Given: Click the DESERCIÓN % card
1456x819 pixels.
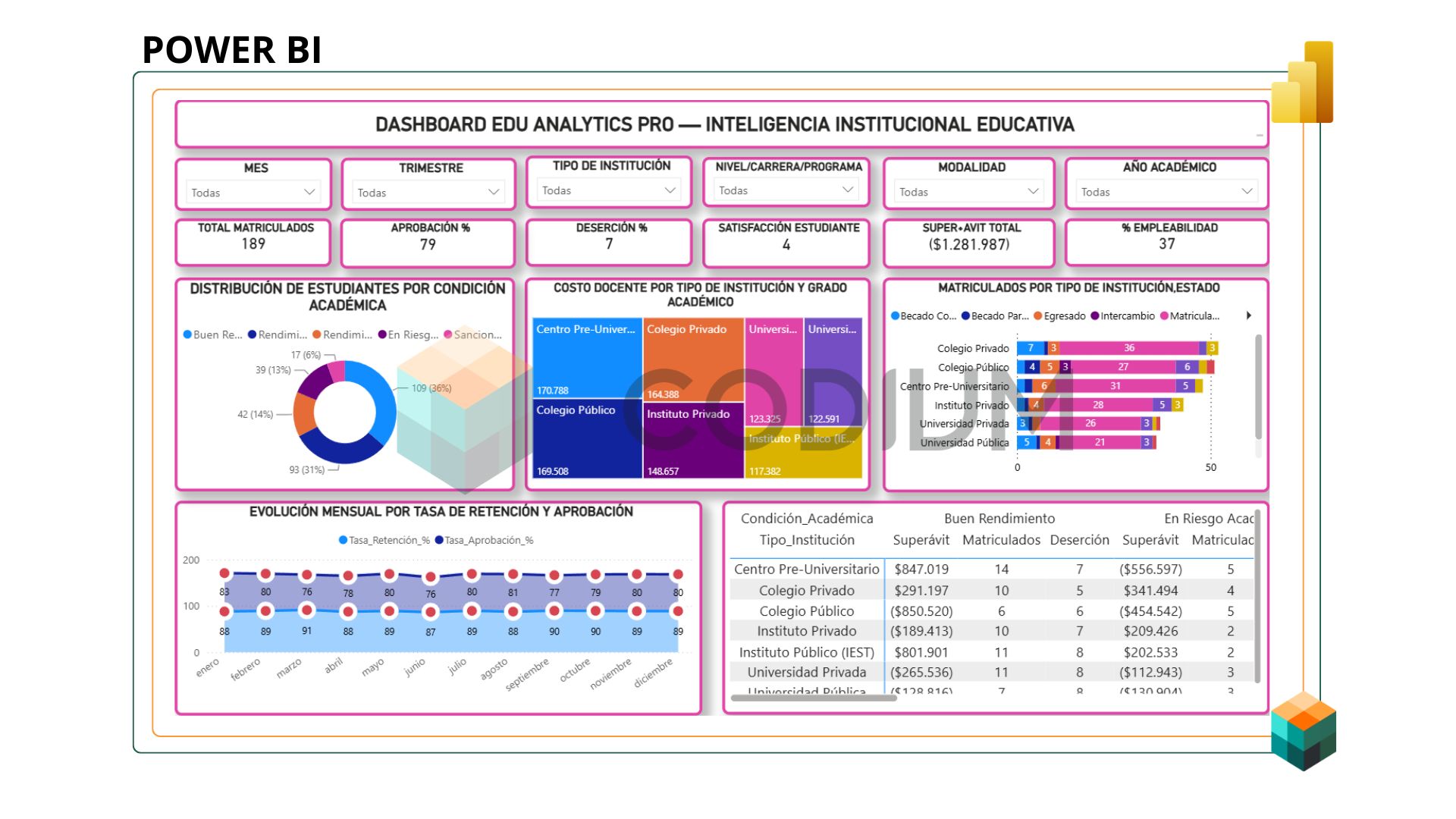Looking at the screenshot, I should coord(609,243).
